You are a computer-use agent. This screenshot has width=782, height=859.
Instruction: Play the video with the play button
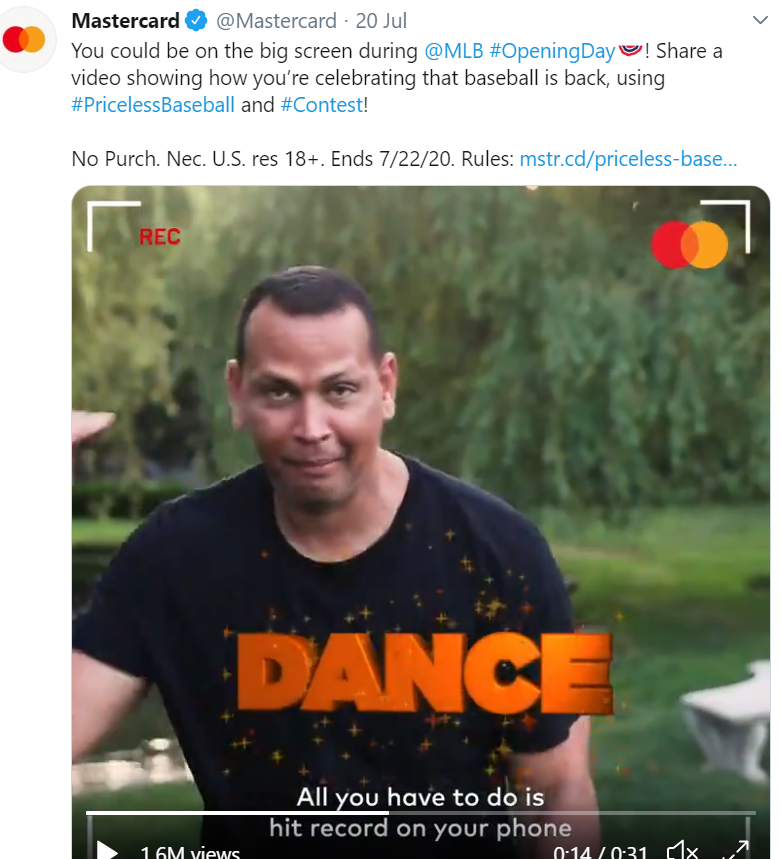pyautogui.click(x=107, y=850)
